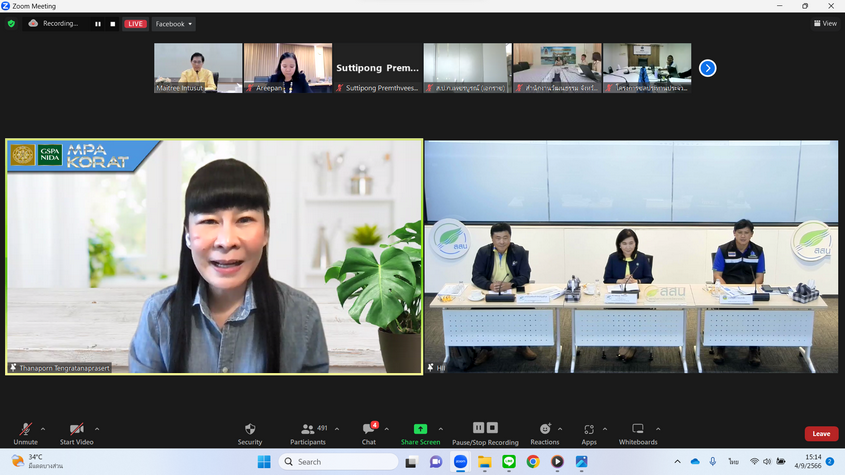845x475 pixels.
Task: Show next participants with the blue arrow
Action: [707, 68]
